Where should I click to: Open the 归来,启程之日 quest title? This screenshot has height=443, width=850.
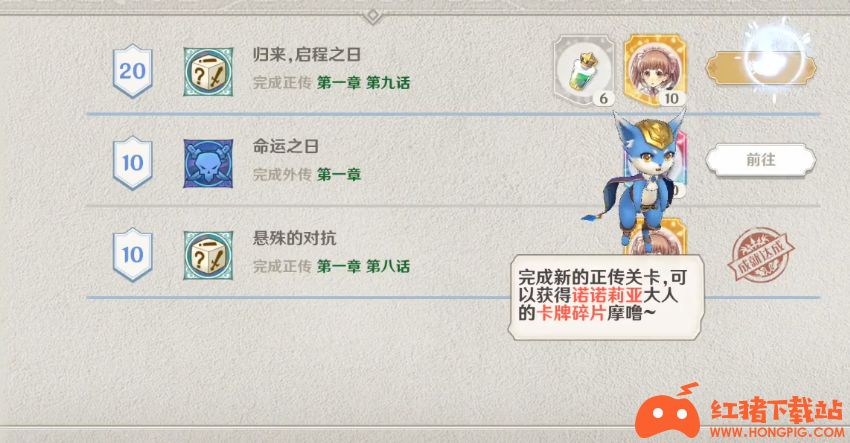click(x=307, y=55)
